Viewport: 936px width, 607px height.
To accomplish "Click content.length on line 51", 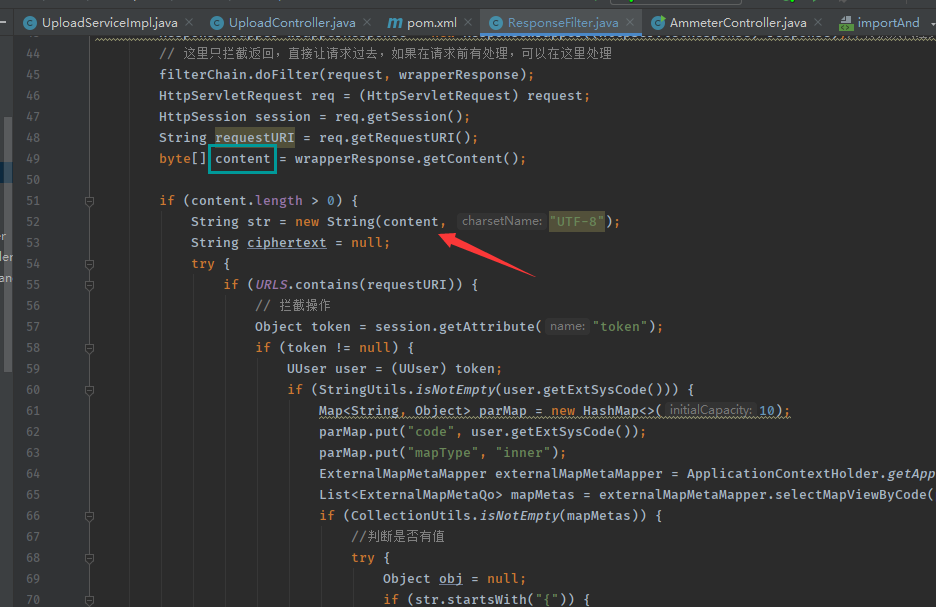I will pyautogui.click(x=247, y=201).
